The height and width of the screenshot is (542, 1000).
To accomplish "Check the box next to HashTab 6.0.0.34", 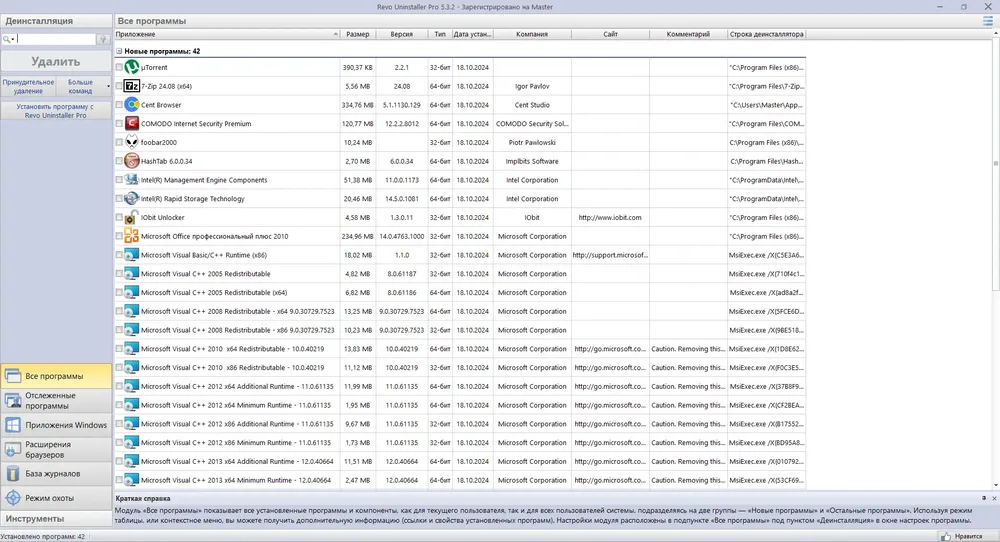I will tap(119, 161).
